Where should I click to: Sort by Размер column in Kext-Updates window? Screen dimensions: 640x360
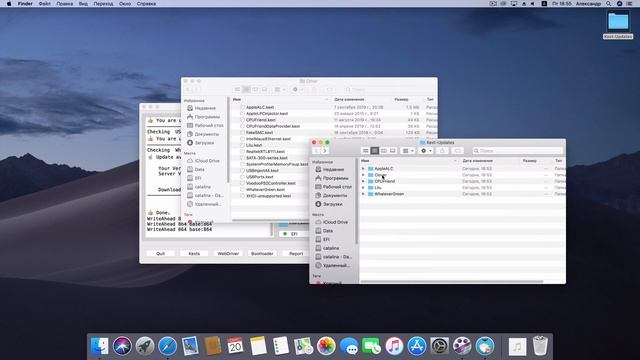click(x=535, y=161)
